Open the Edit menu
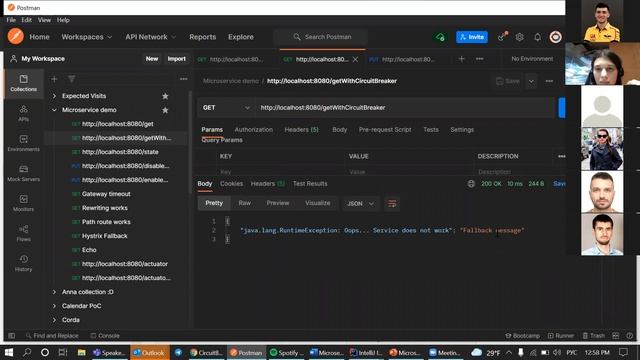The height and width of the screenshot is (360, 640). point(27,20)
